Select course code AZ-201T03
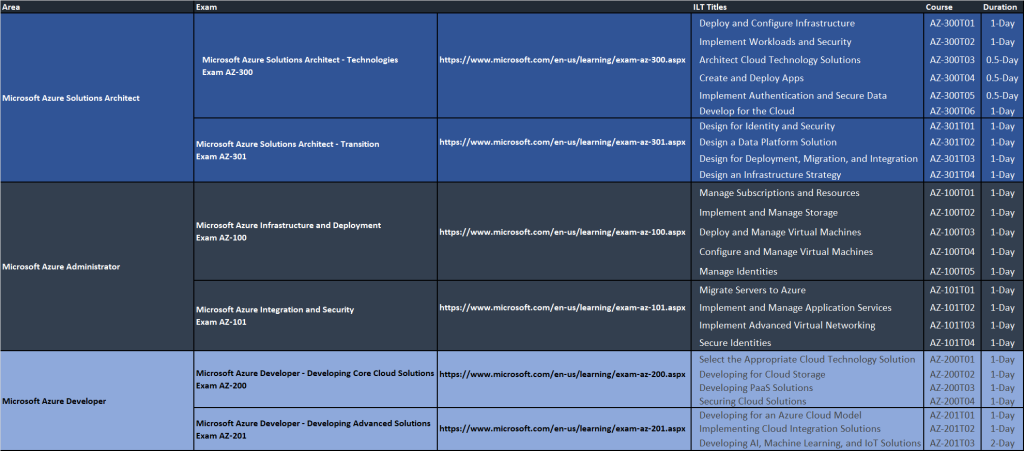Image resolution: width=1024 pixels, height=451 pixels. point(952,443)
